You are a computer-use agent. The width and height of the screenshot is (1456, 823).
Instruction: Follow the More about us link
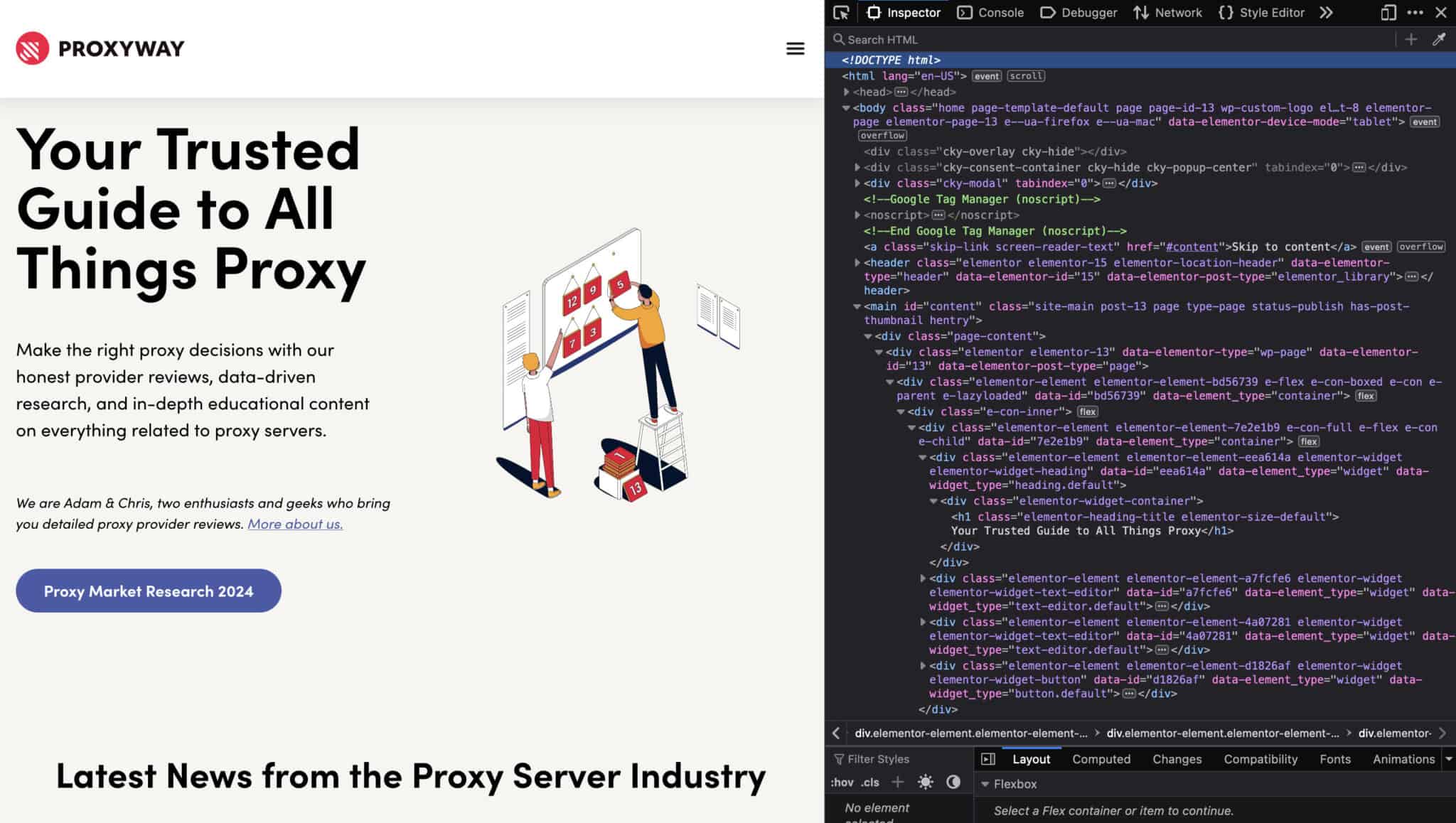click(294, 524)
